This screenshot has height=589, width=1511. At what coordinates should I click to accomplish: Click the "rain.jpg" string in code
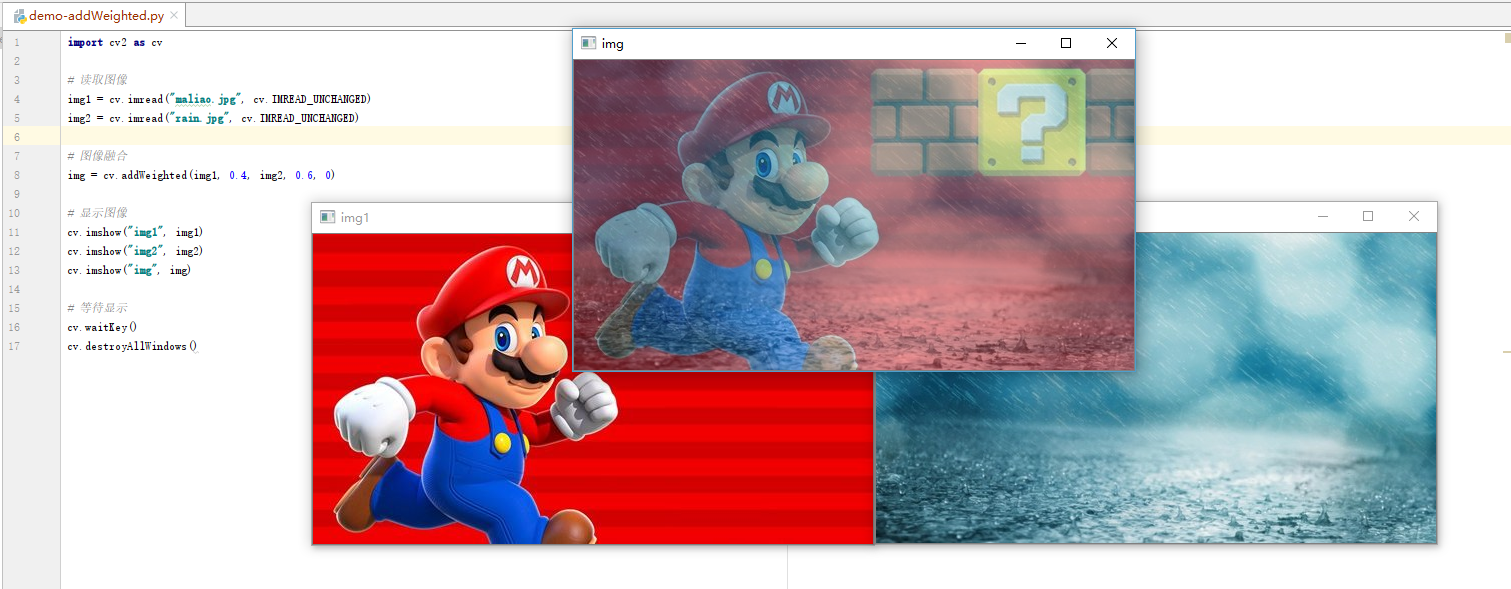point(201,118)
